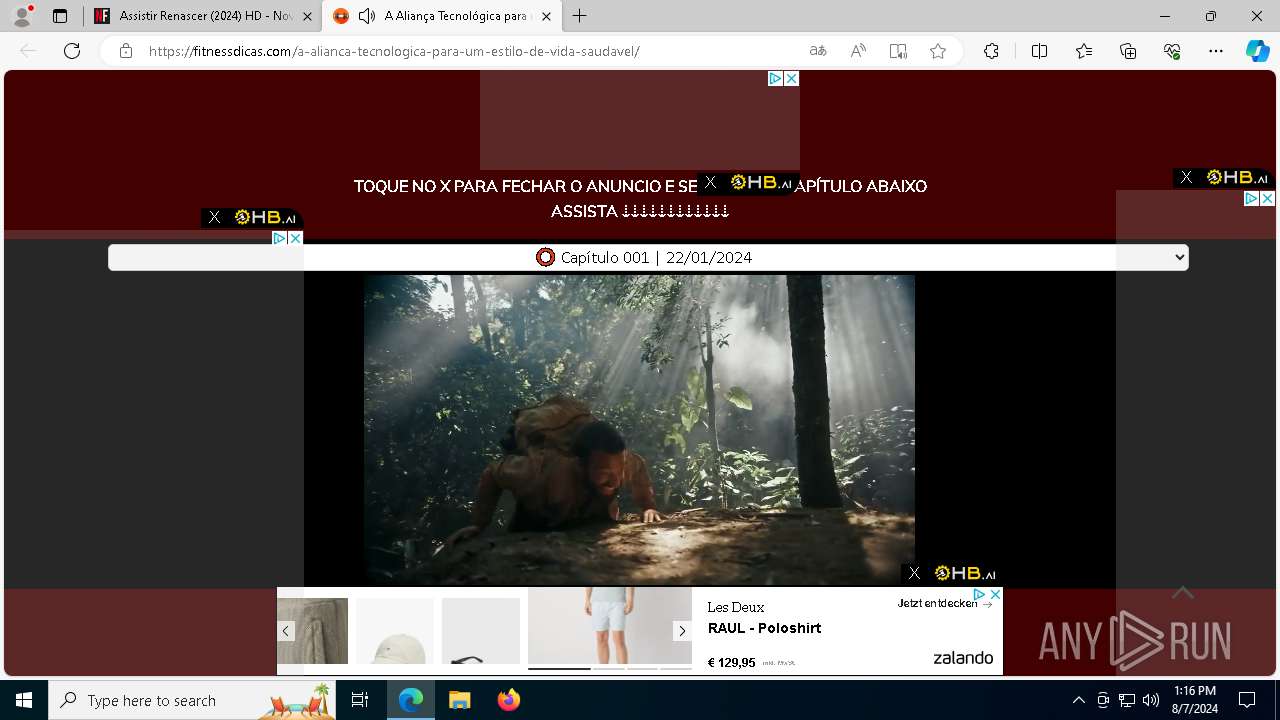Play the forest scene video
This screenshot has width=1280, height=720.
tap(639, 430)
